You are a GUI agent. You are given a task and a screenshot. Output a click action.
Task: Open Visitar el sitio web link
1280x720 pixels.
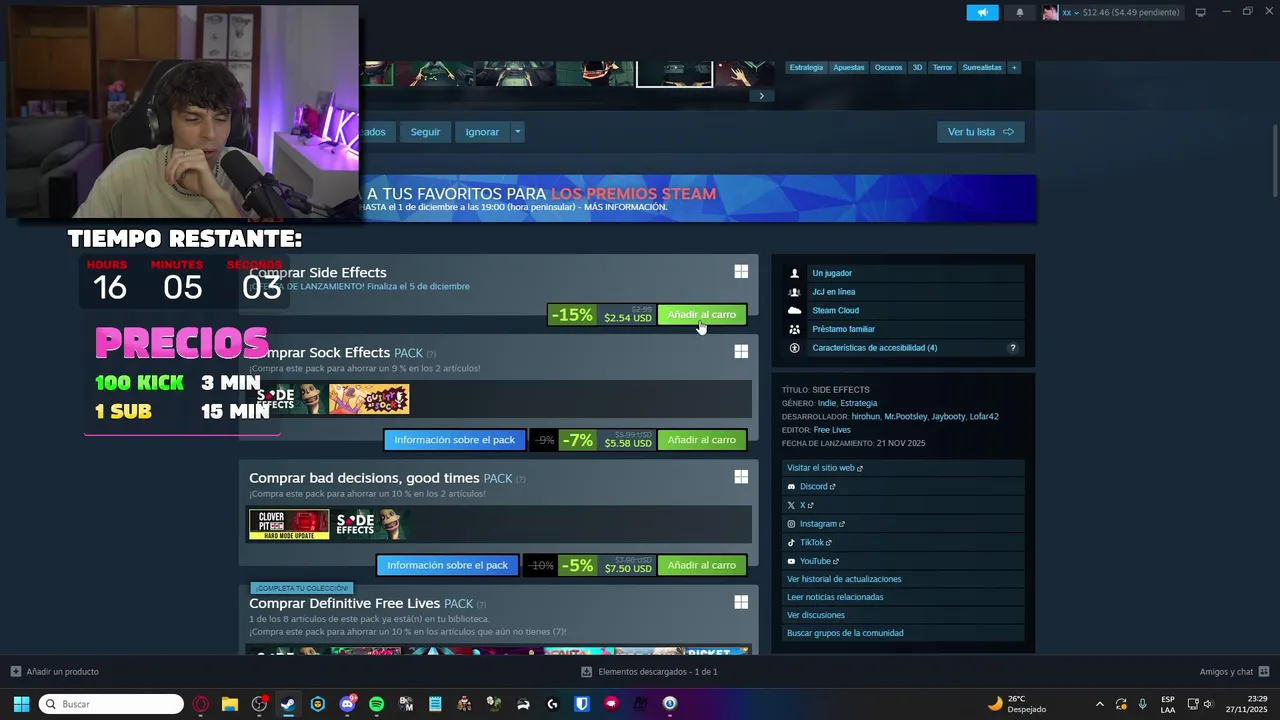[824, 468]
